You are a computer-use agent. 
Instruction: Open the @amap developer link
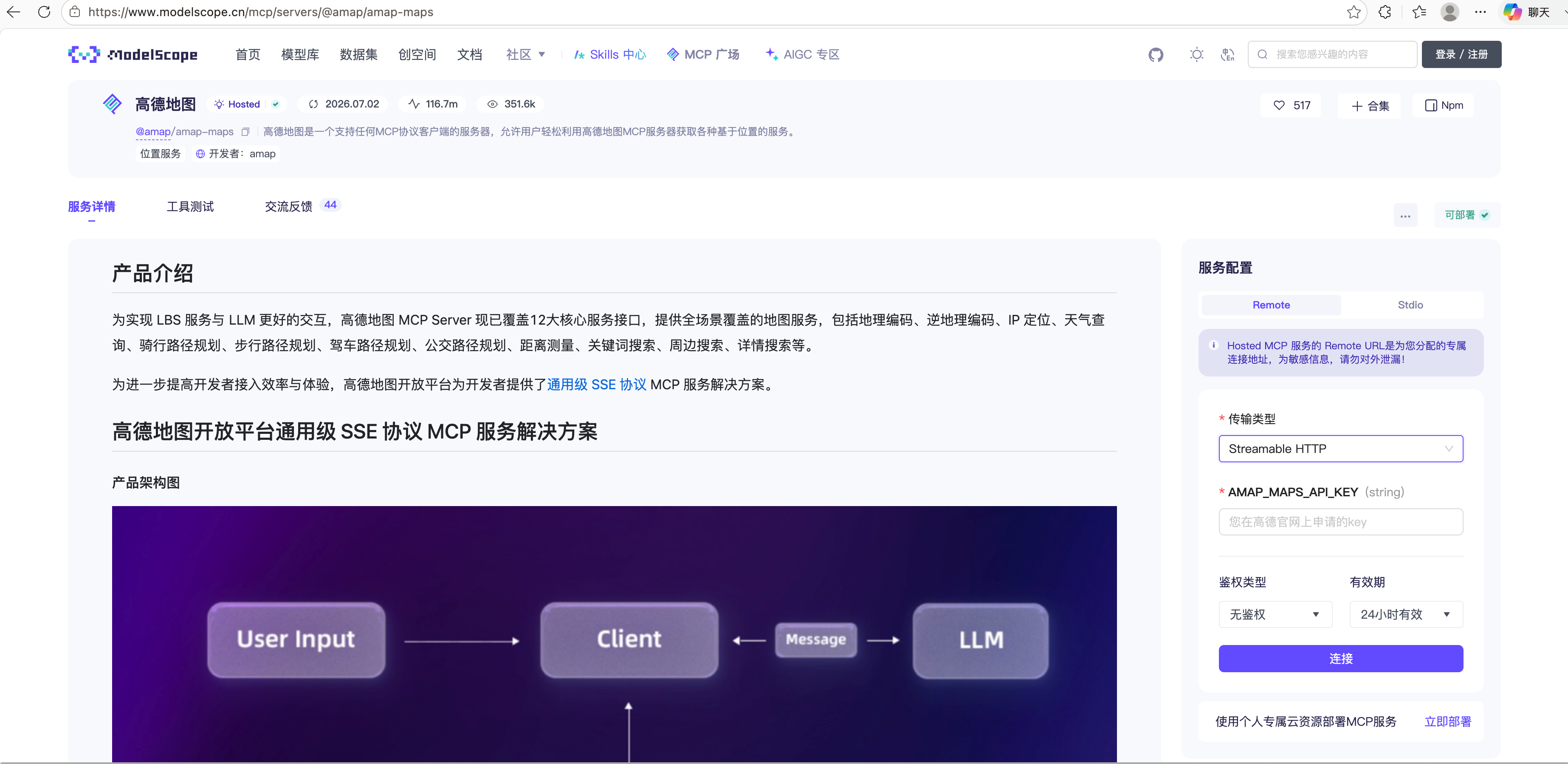pos(153,131)
